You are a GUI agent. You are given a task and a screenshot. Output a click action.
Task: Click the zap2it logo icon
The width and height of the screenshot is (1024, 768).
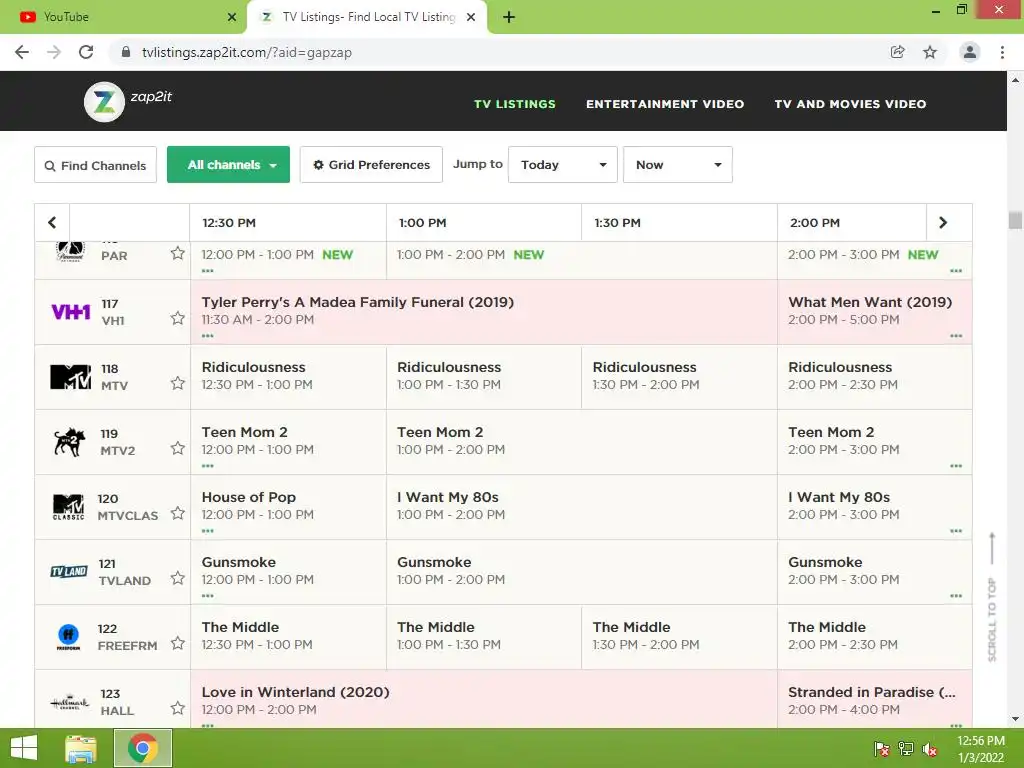pos(104,102)
